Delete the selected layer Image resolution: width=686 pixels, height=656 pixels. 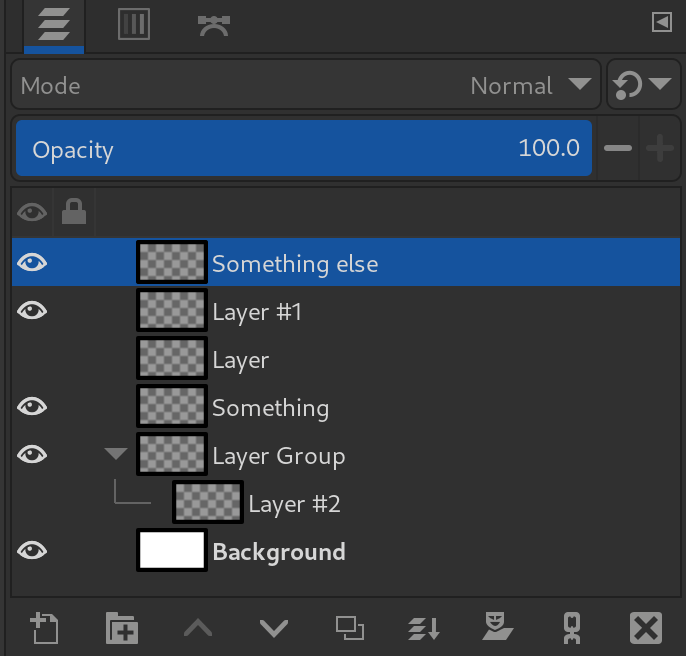(646, 628)
